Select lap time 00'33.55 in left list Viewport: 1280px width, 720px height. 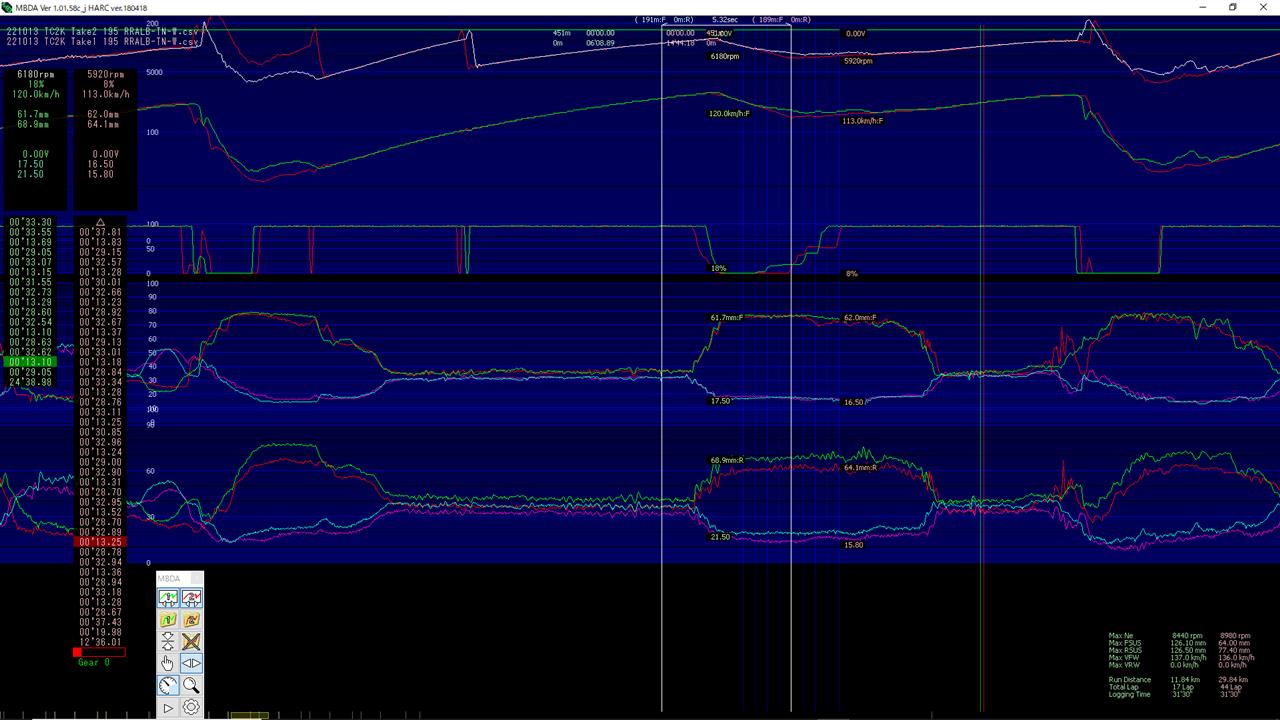click(30, 232)
